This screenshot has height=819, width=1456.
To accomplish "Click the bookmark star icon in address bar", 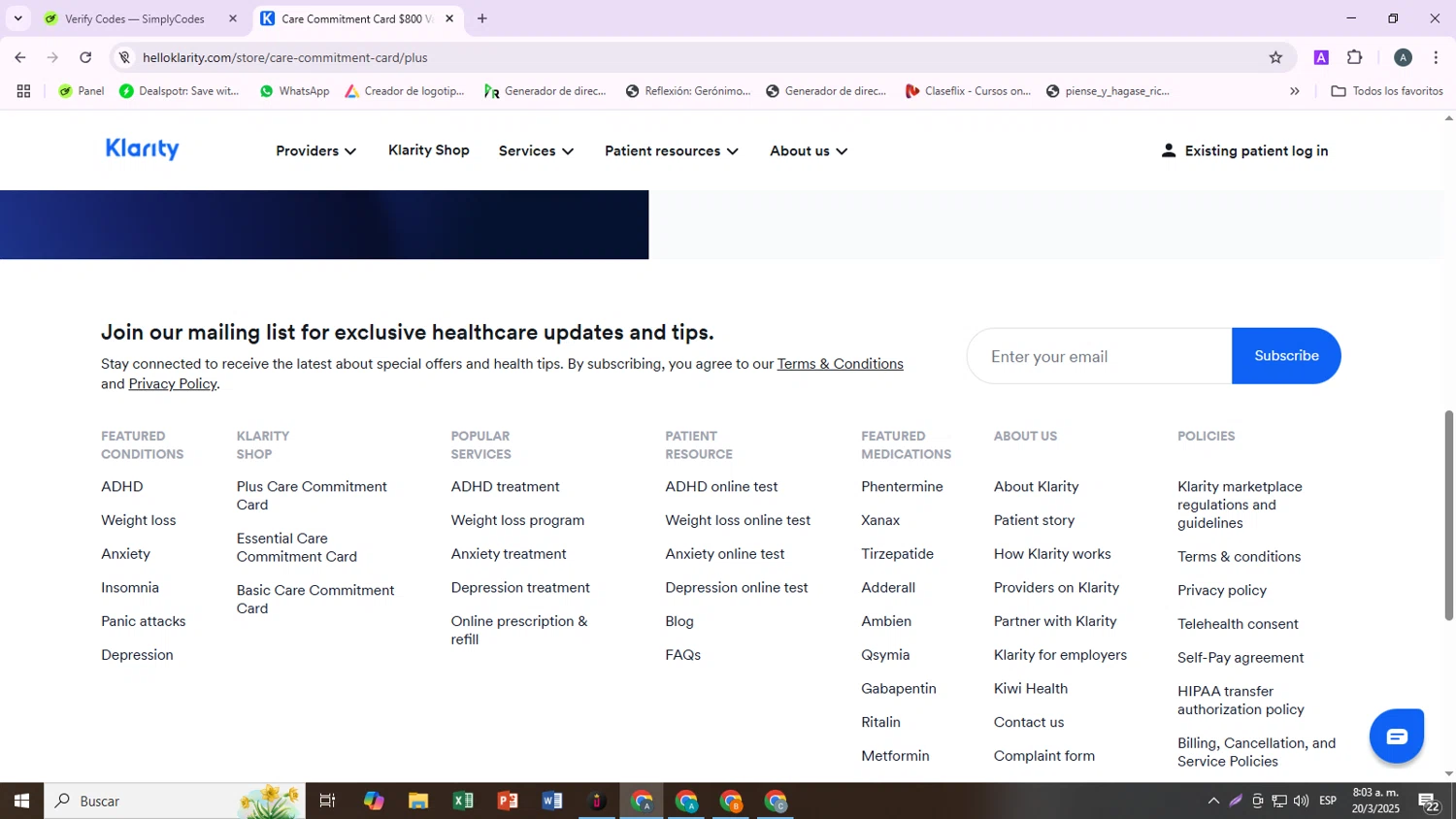I will coord(1275,57).
